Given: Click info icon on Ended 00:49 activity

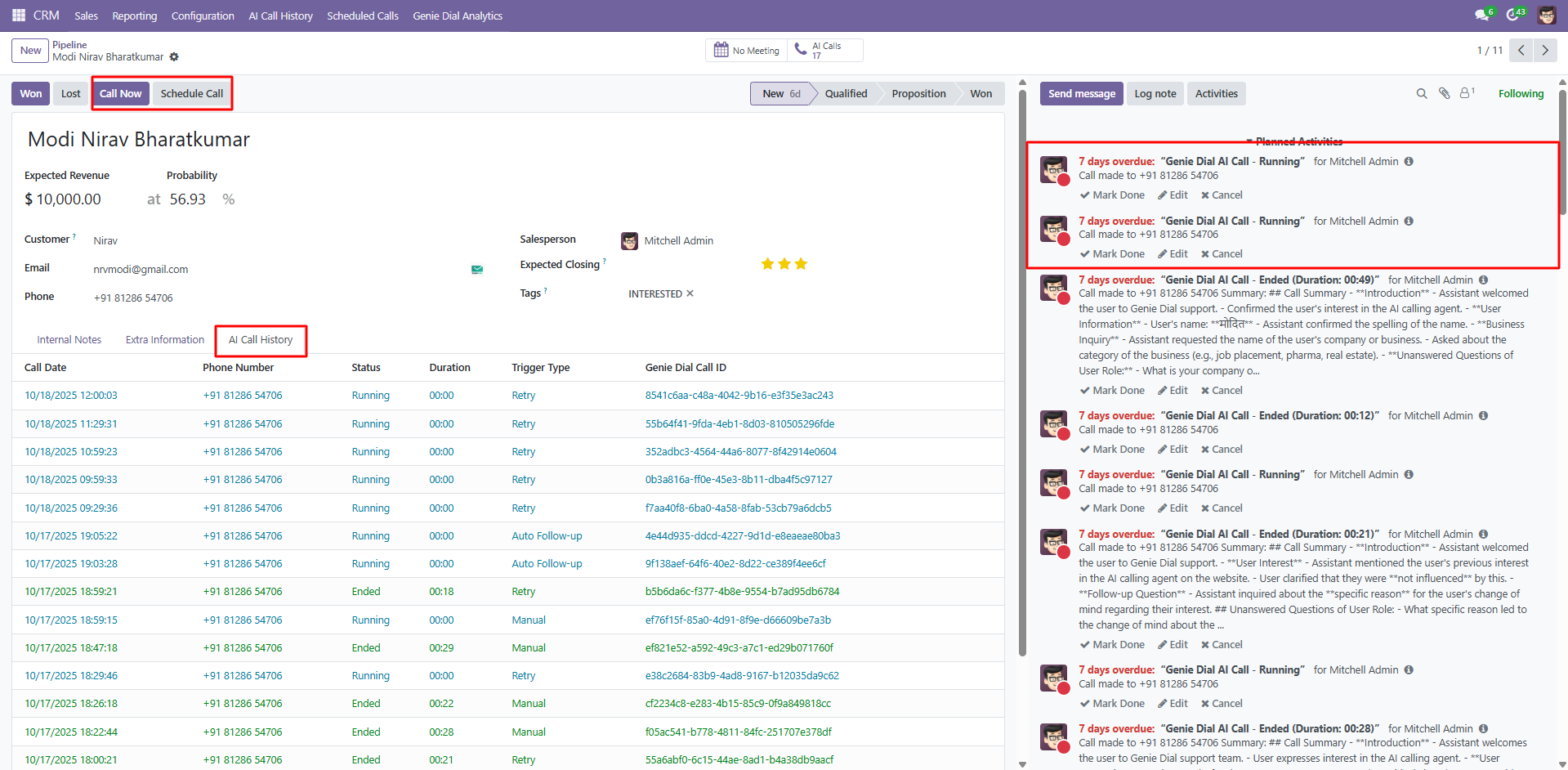Looking at the screenshot, I should coord(1483,280).
